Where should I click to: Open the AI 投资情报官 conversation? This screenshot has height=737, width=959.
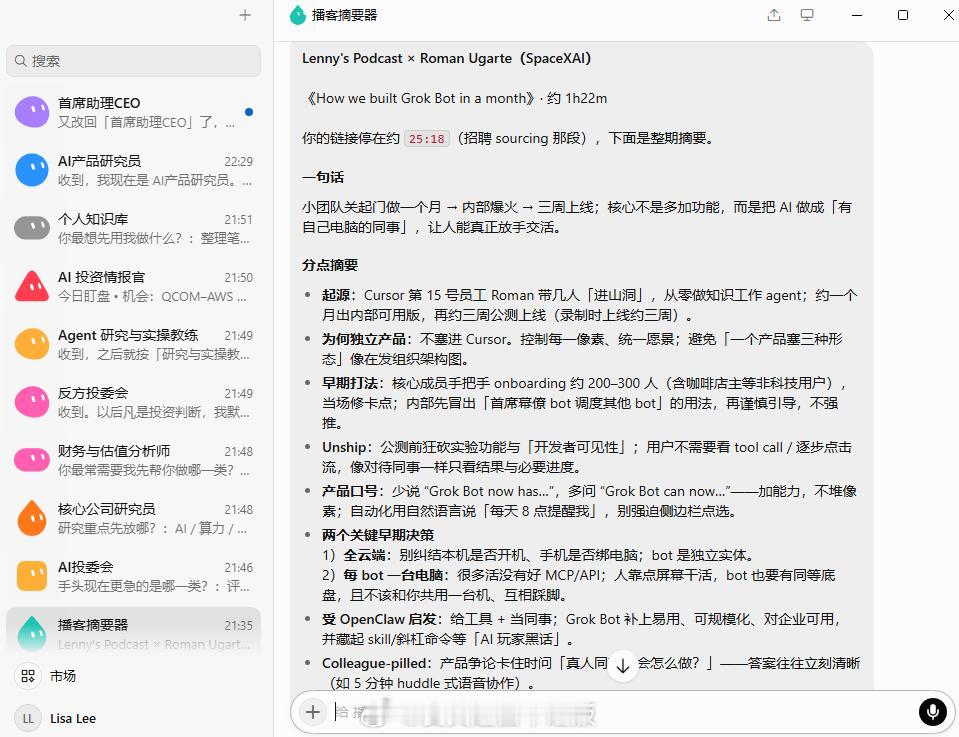click(133, 286)
